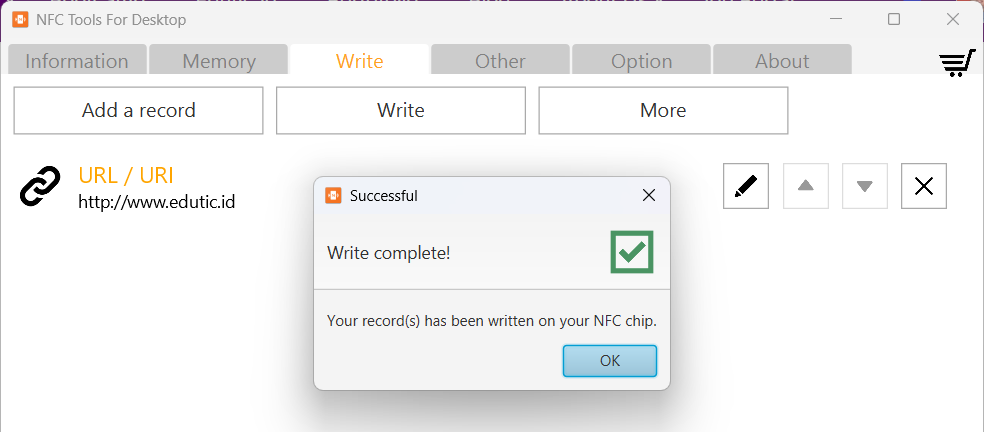Open the More button options

point(663,111)
